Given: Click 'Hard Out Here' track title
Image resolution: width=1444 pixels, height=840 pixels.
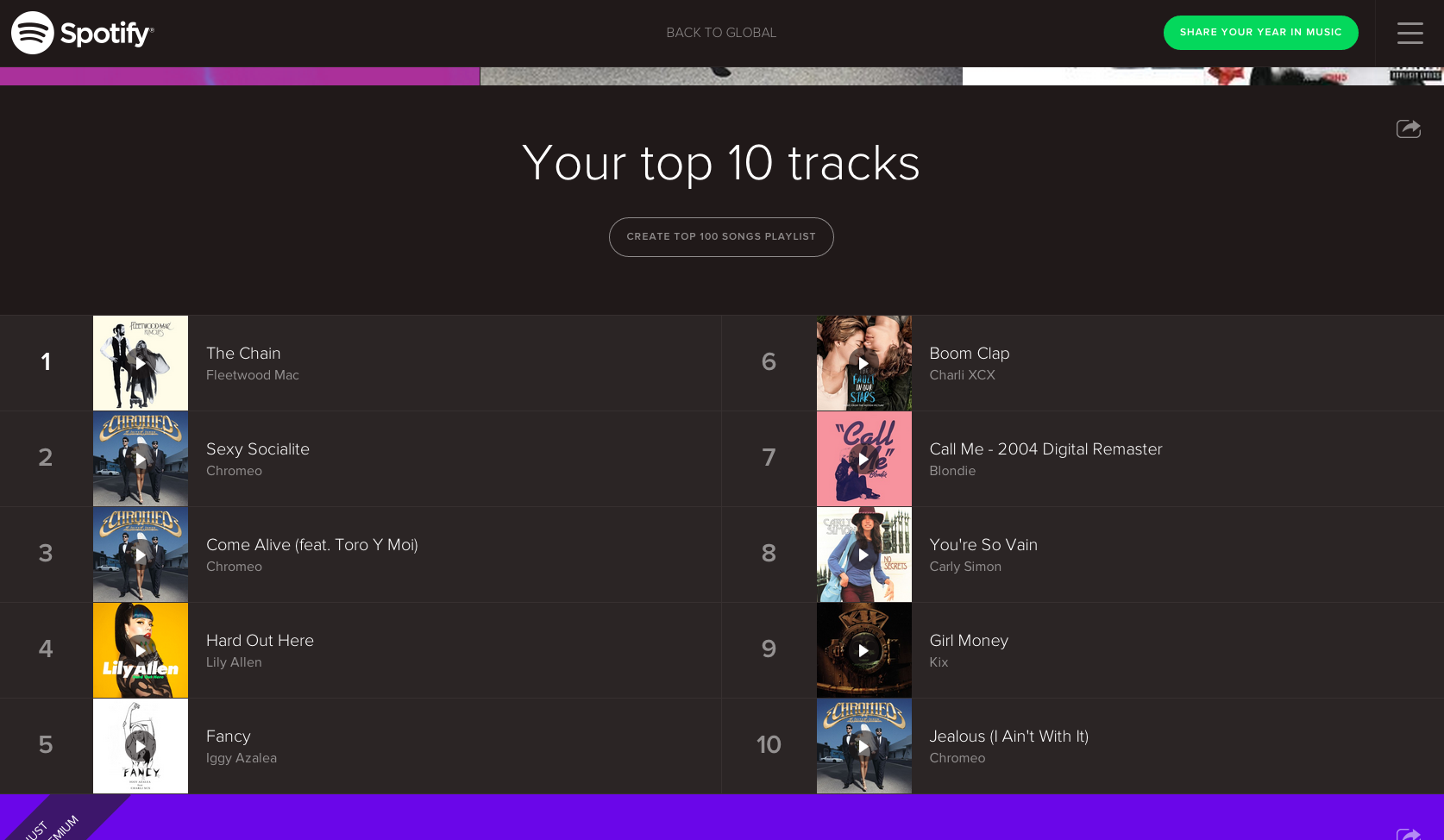Looking at the screenshot, I should point(260,641).
